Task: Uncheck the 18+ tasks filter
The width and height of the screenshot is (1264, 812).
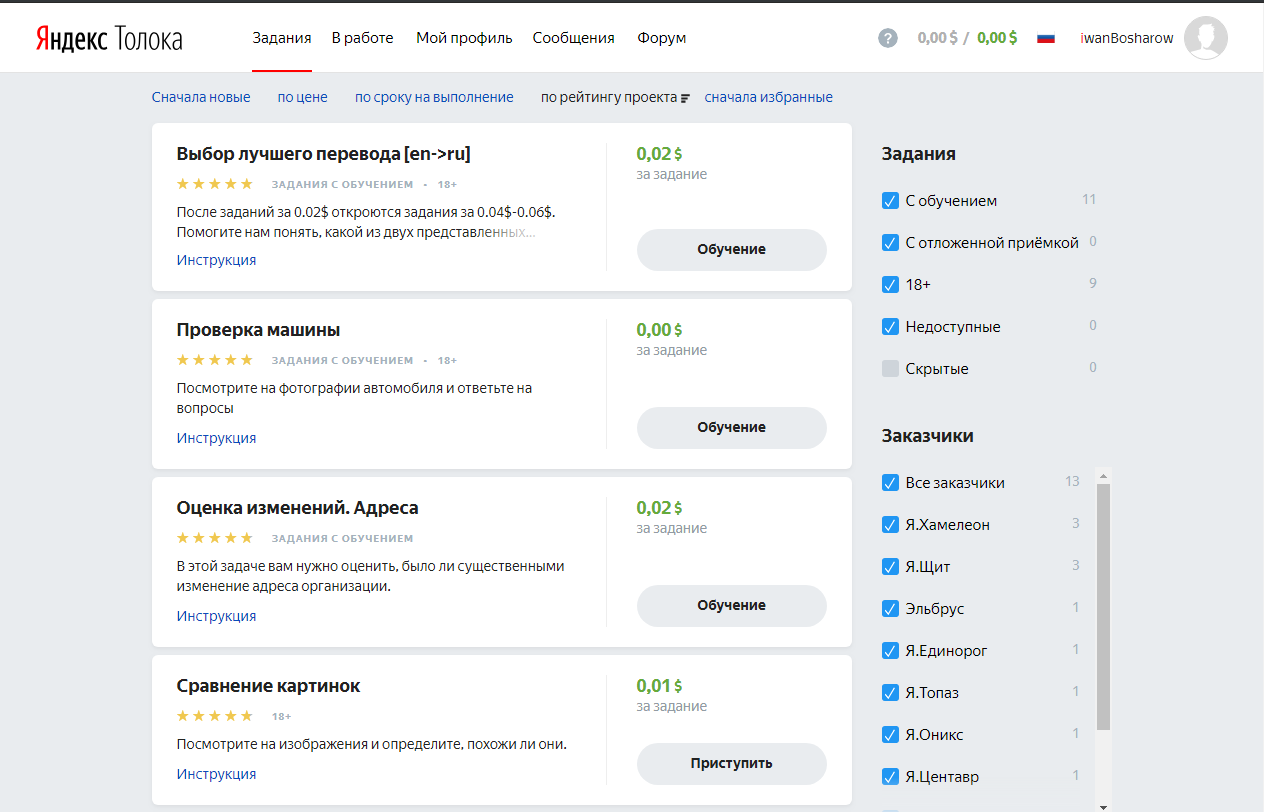Action: coord(891,285)
